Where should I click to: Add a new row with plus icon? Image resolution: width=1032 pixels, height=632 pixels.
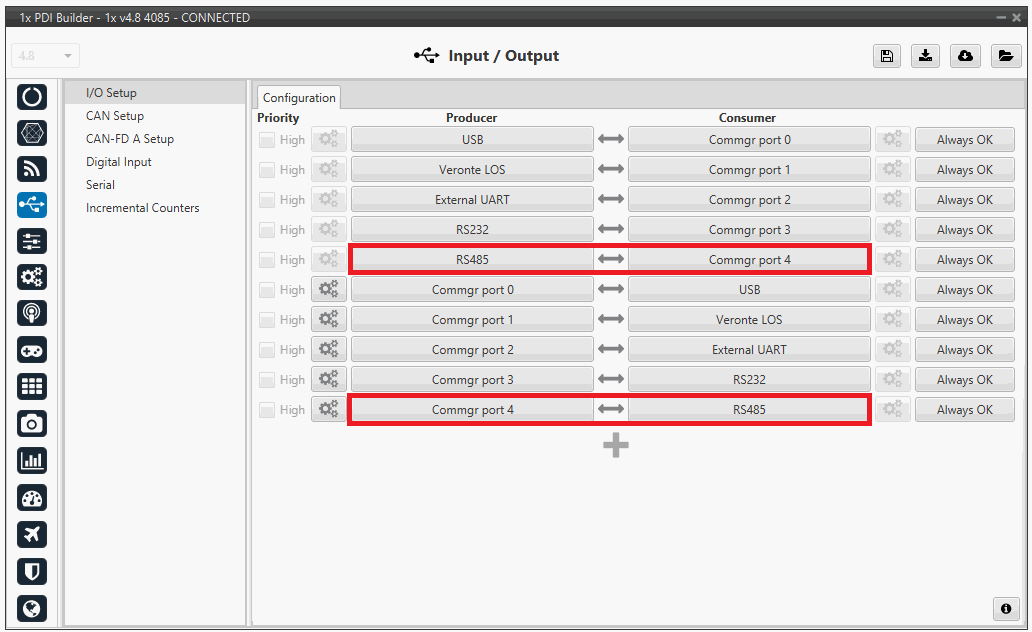(616, 446)
